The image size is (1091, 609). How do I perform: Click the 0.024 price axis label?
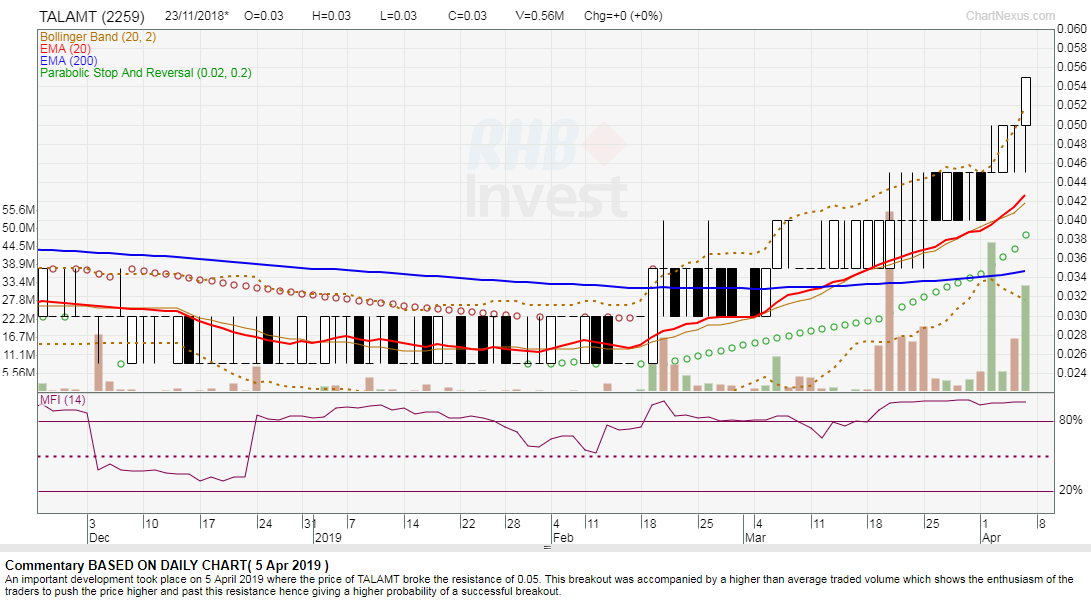[x=1072, y=372]
